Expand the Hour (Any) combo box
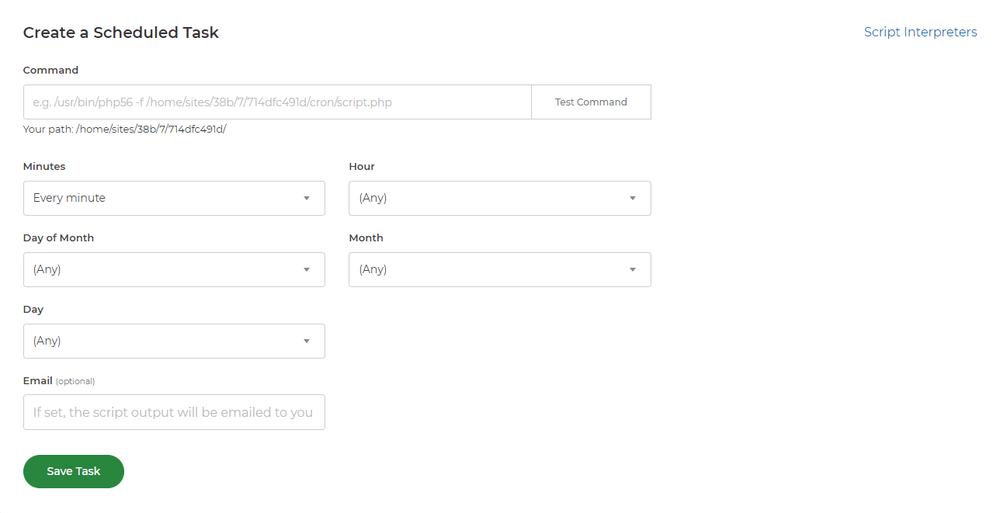The width and height of the screenshot is (1000, 513). point(500,198)
